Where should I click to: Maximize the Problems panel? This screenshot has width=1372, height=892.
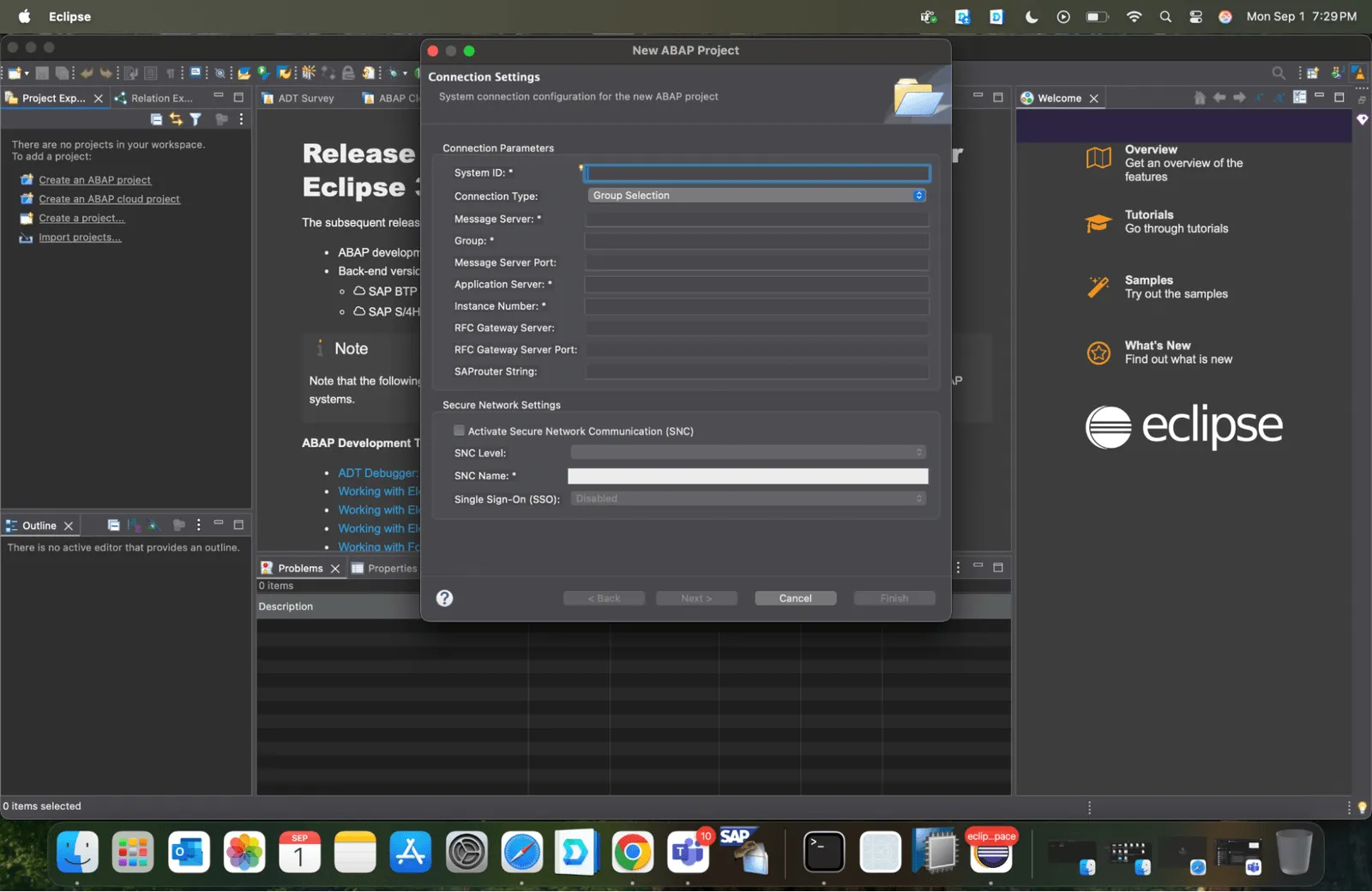point(998,567)
